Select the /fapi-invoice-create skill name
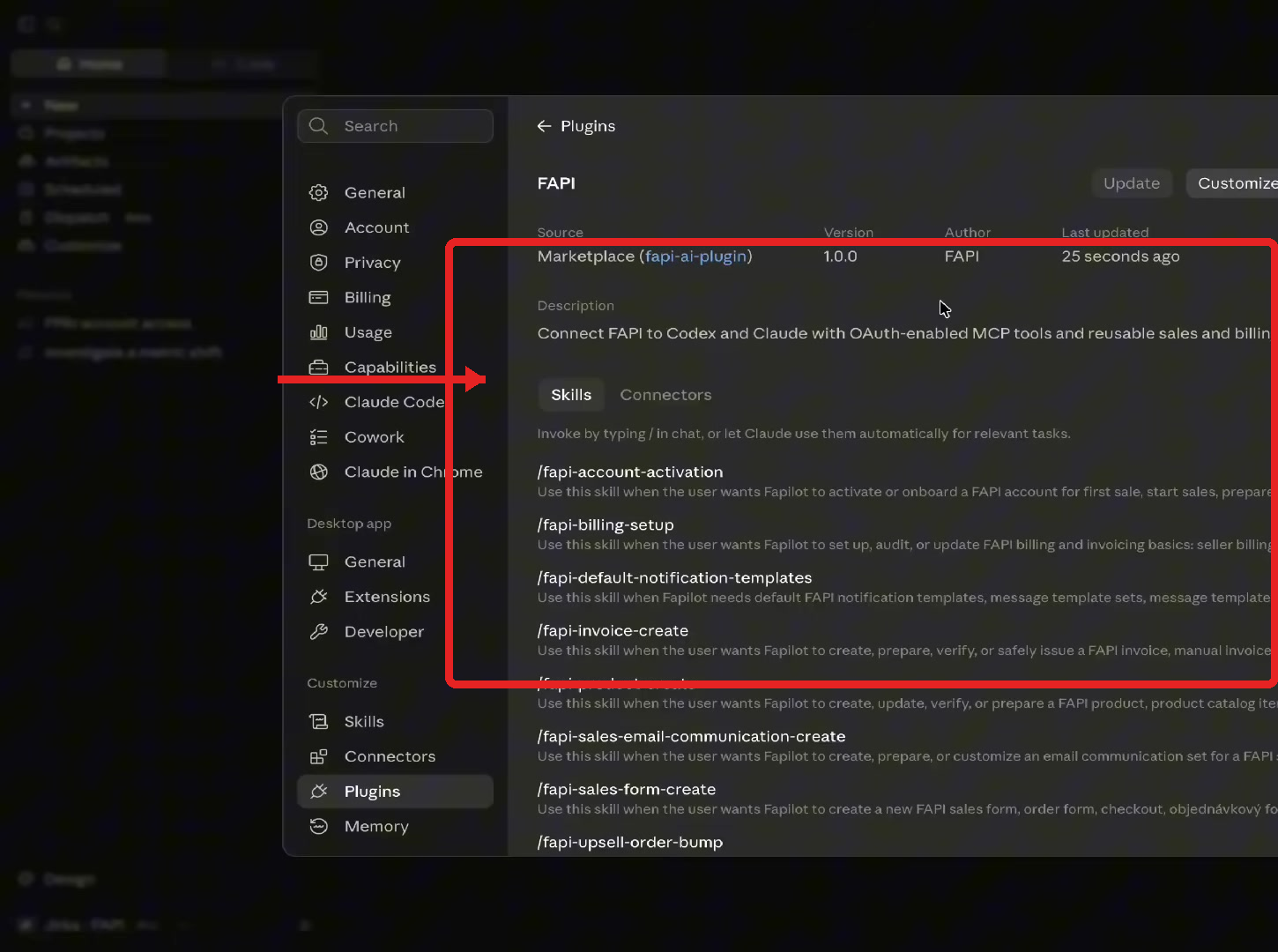Image resolution: width=1278 pixels, height=952 pixels. point(613,631)
